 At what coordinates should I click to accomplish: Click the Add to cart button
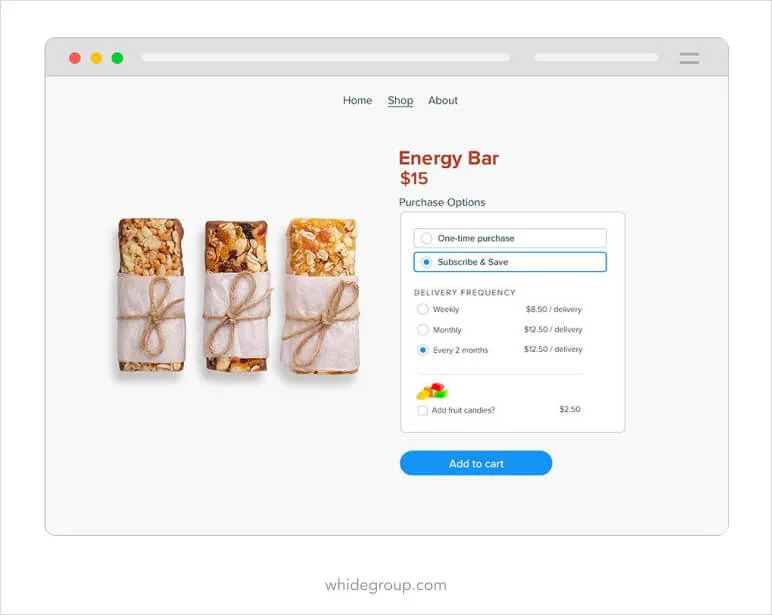[x=476, y=463]
